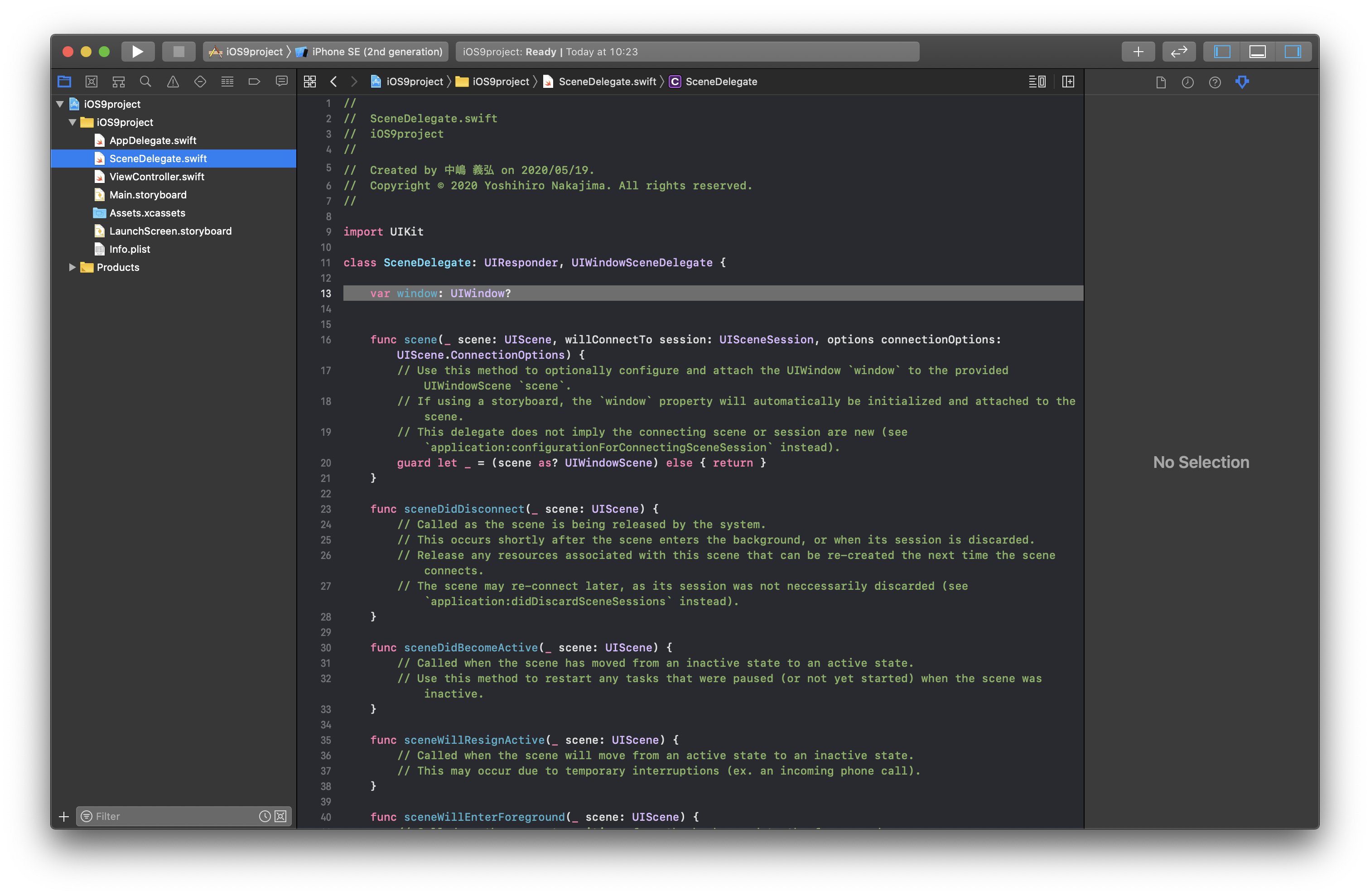Toggle recent files filter clock icon

[265, 817]
